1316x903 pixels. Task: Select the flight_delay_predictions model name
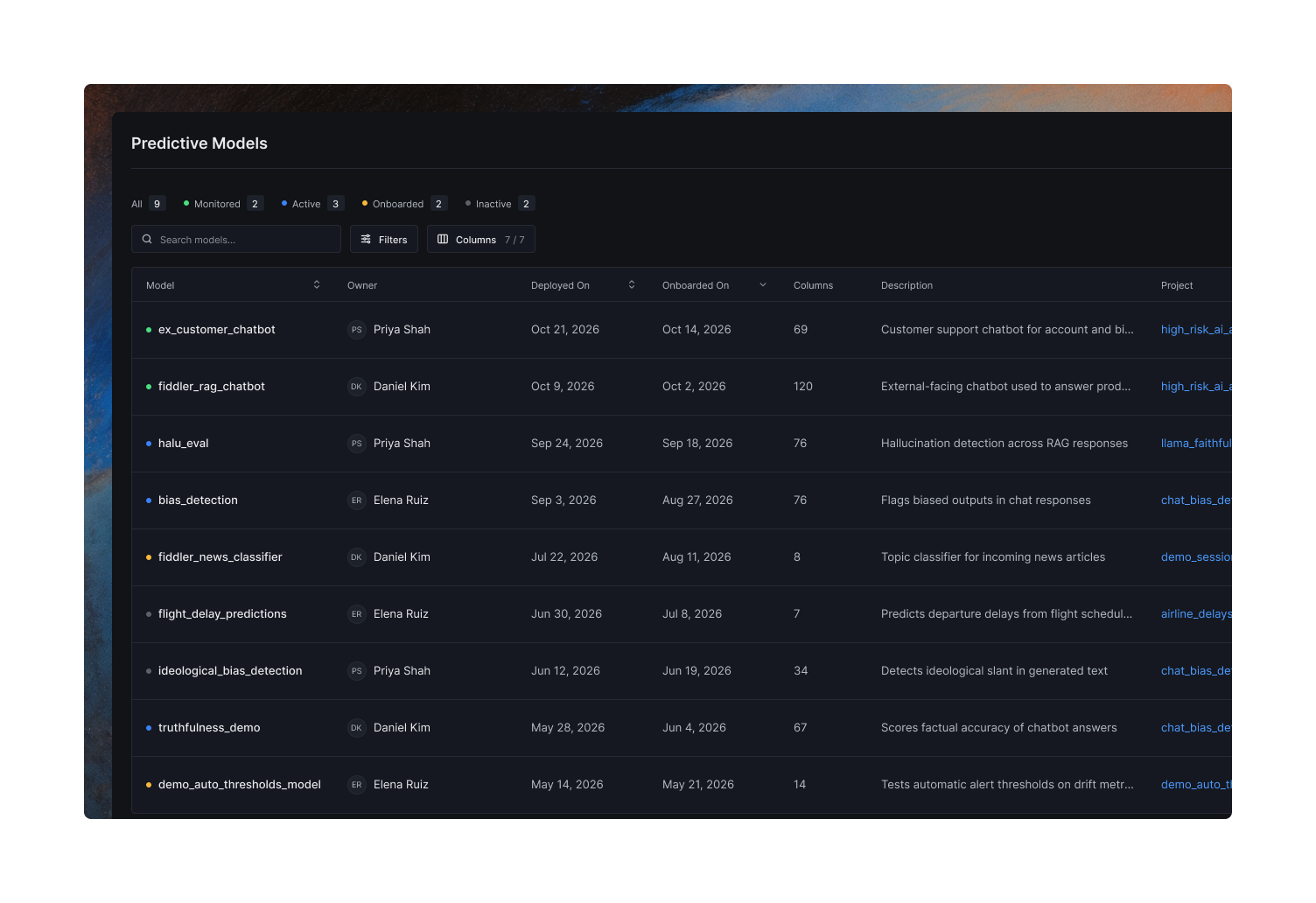click(222, 614)
